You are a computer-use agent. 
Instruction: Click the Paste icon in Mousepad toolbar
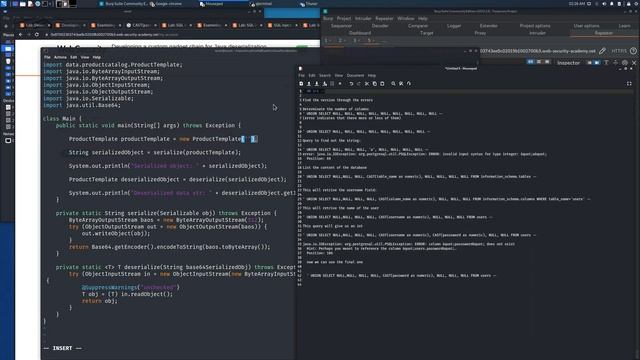click(x=382, y=84)
